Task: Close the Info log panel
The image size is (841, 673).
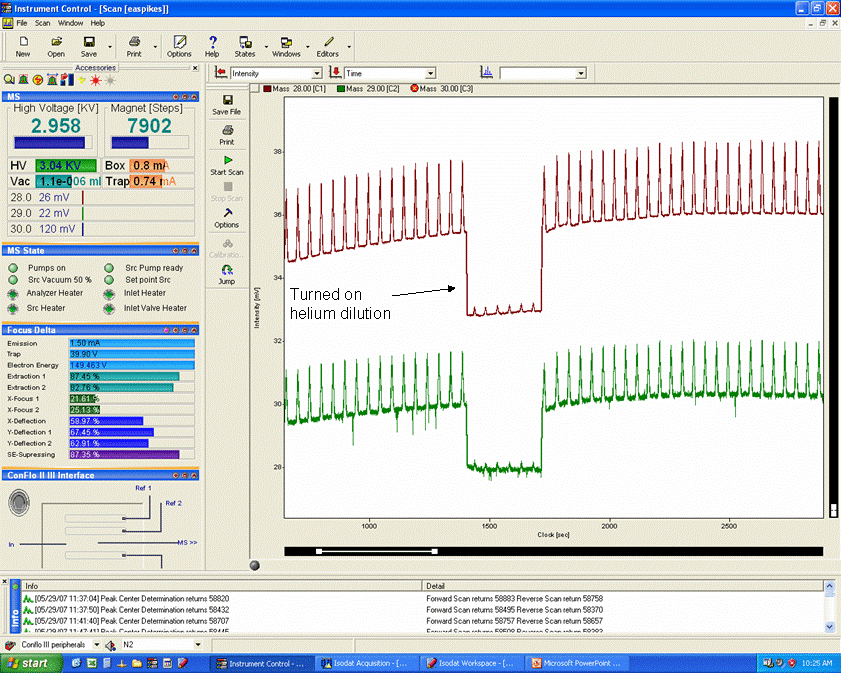Action: (x=4, y=582)
